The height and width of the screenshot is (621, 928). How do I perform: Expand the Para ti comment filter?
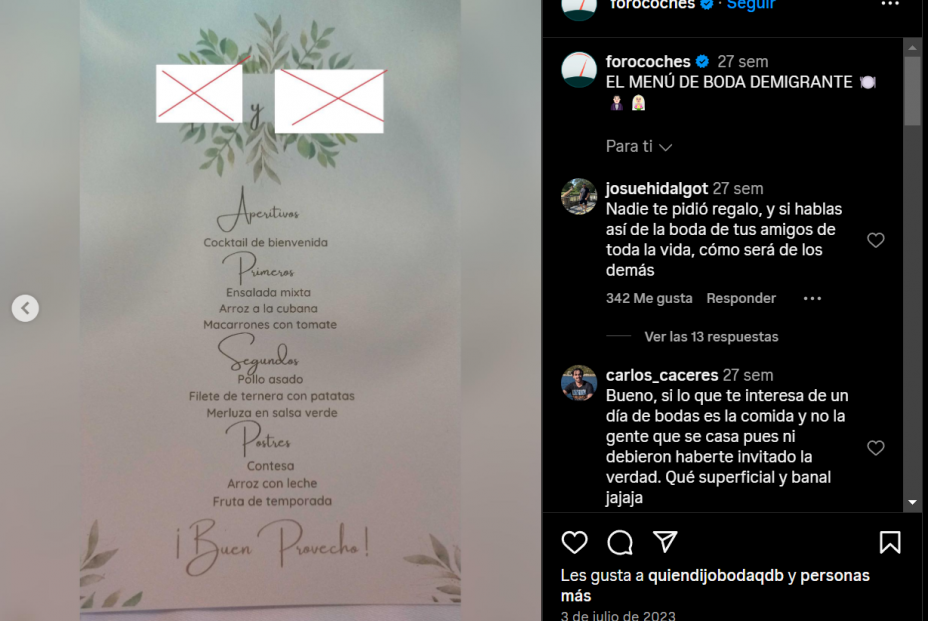coord(639,146)
